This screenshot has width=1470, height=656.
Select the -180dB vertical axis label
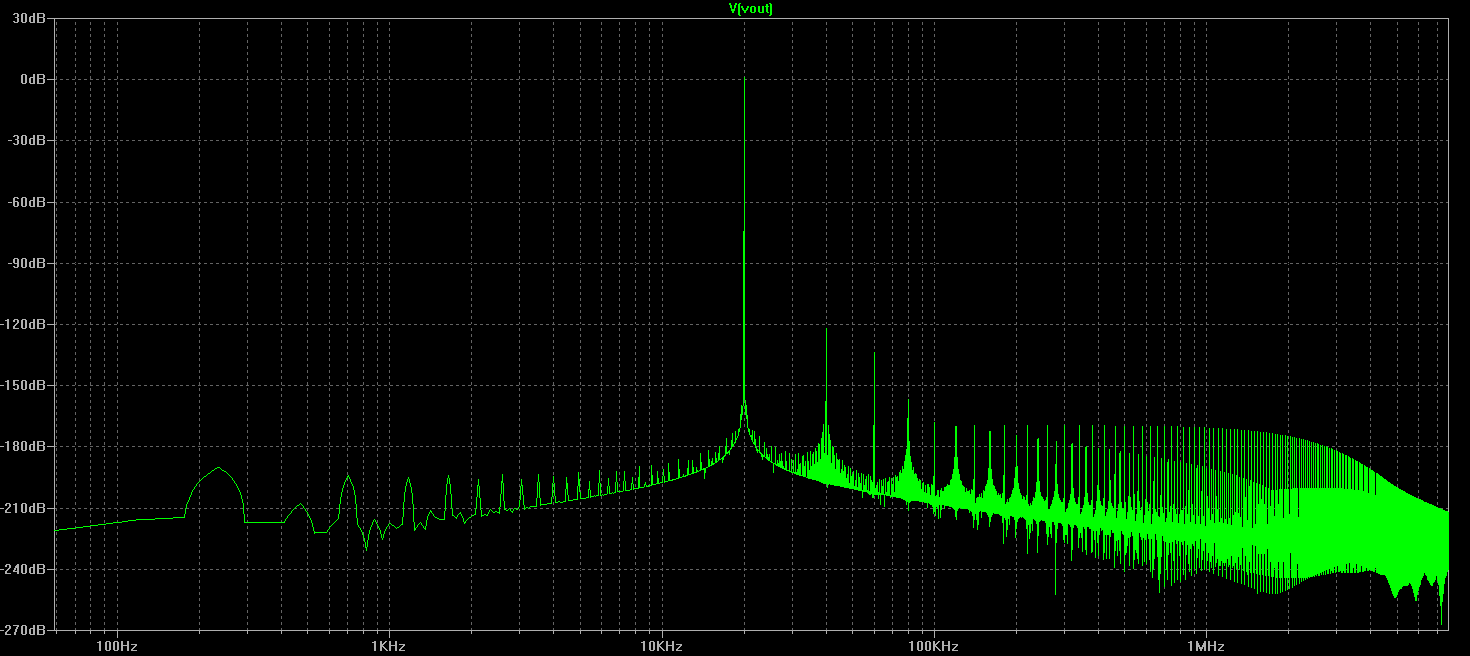(x=26, y=447)
